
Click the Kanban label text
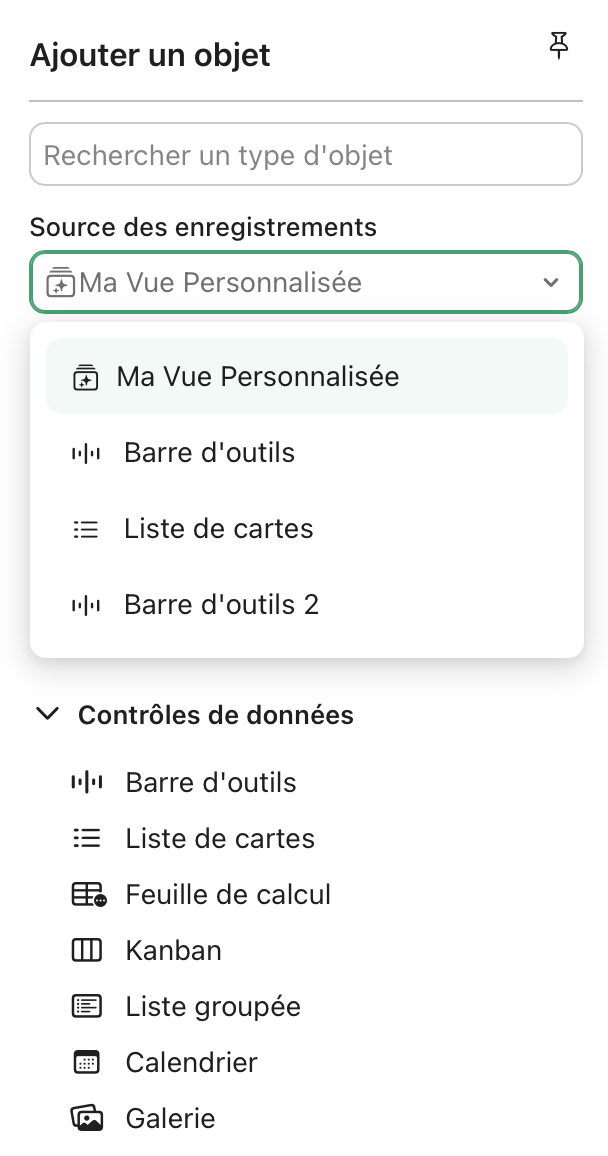[173, 950]
